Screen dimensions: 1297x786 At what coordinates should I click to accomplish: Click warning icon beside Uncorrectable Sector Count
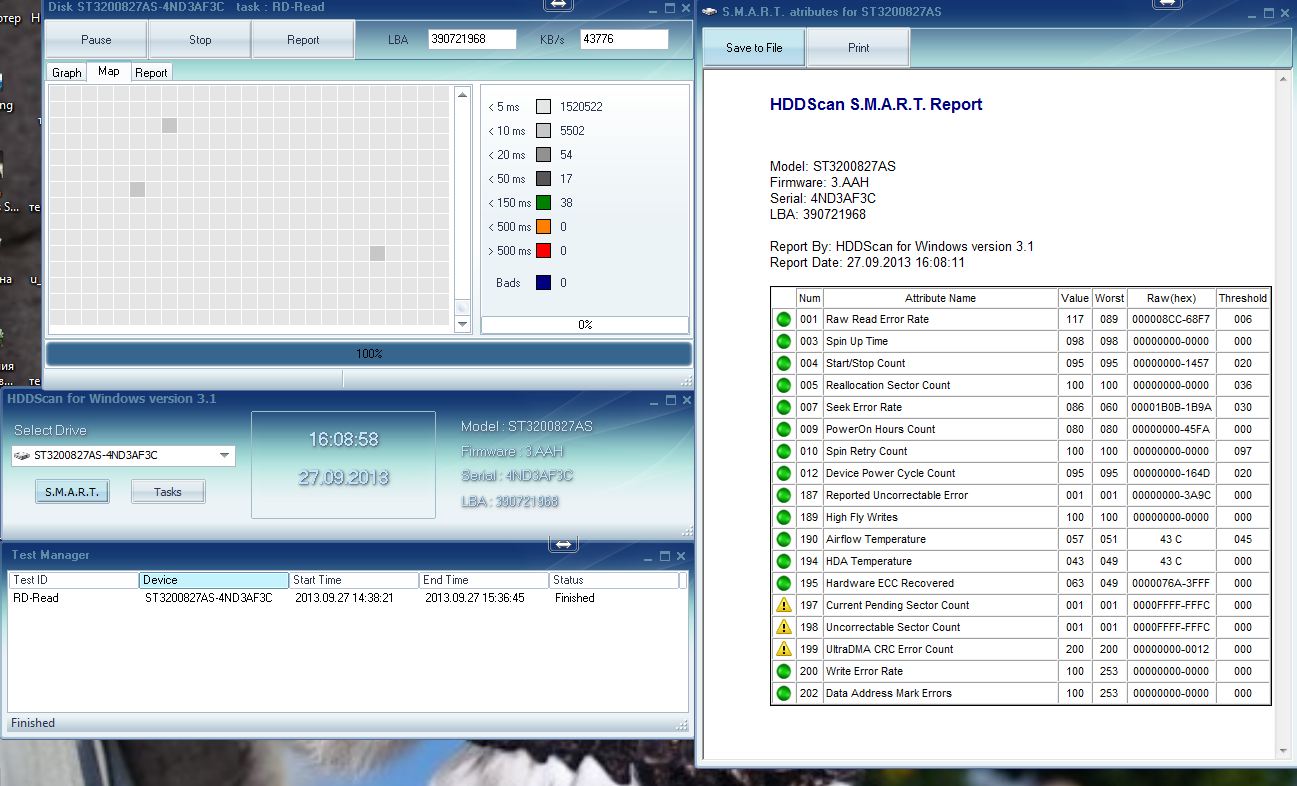[784, 627]
